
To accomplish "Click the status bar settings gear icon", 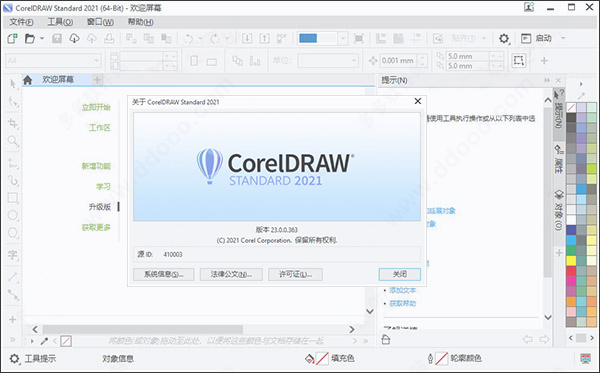I will (x=14, y=358).
